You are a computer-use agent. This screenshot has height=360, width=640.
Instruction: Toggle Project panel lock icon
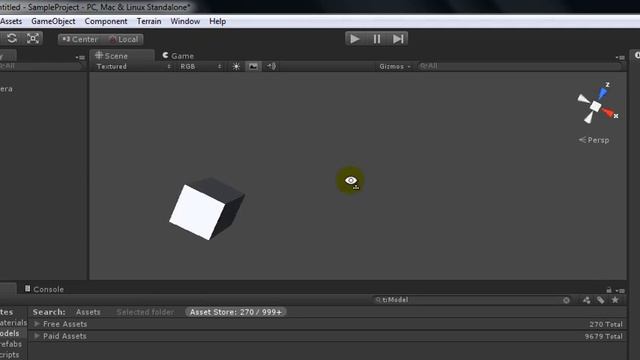point(609,290)
